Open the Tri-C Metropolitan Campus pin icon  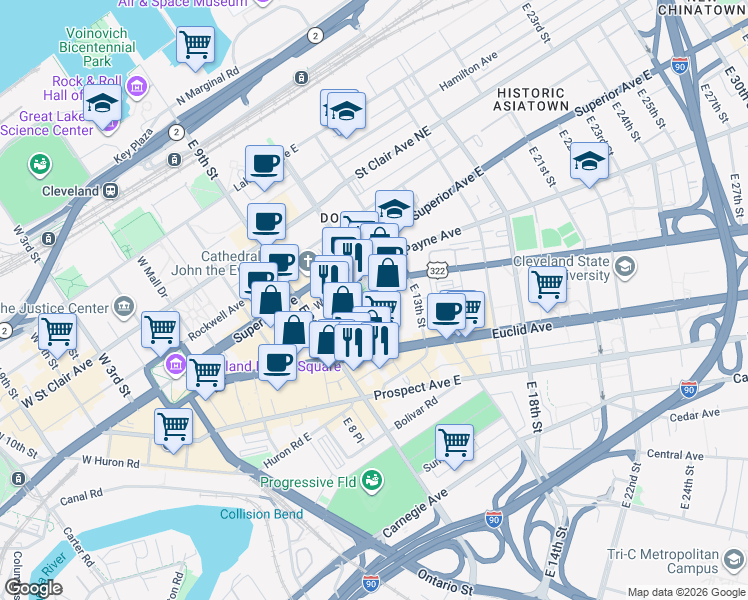pyautogui.click(x=735, y=560)
